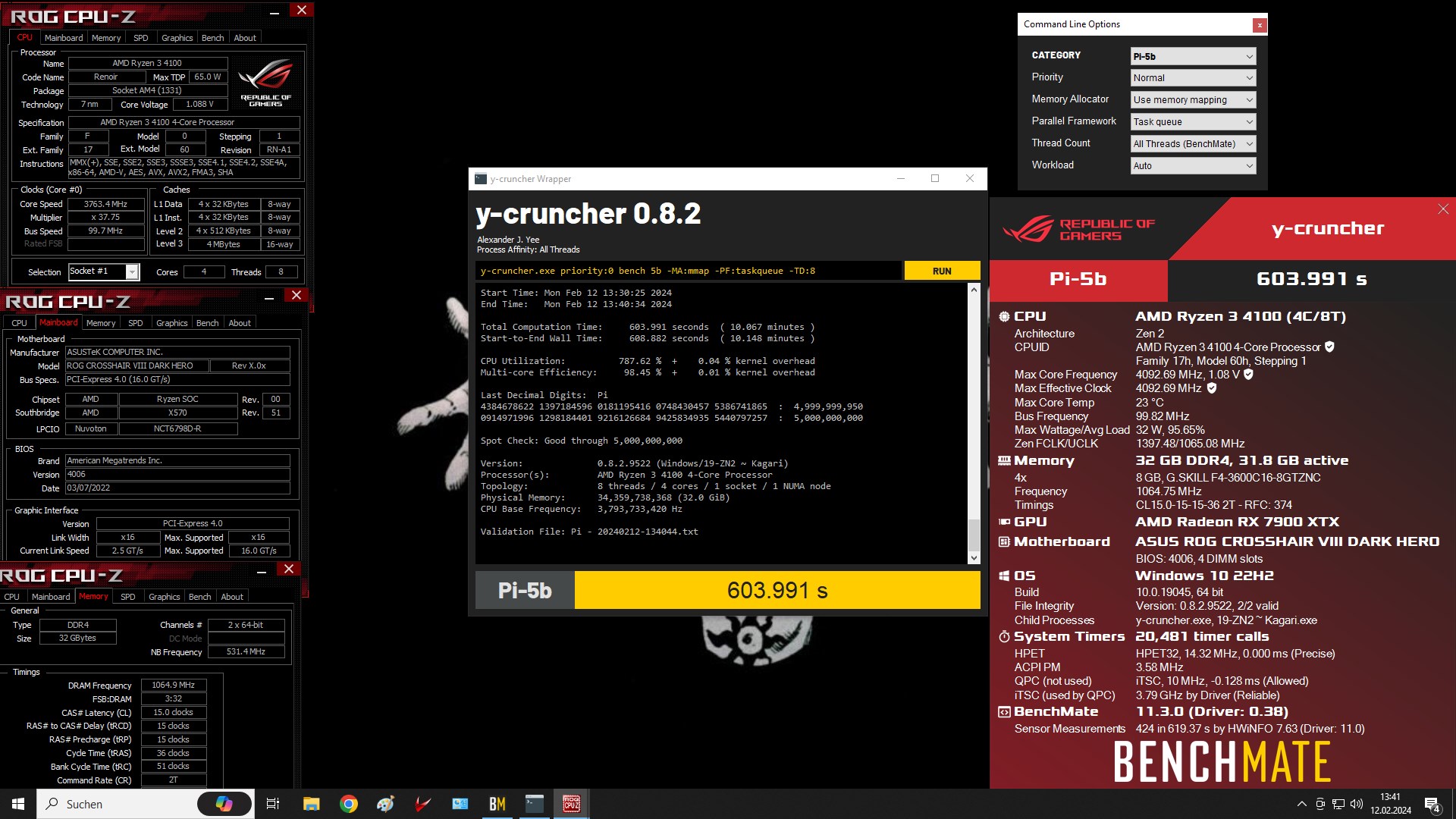The image size is (1456, 819).
Task: Open the notification center with 4 notifications
Action: pyautogui.click(x=1432, y=805)
